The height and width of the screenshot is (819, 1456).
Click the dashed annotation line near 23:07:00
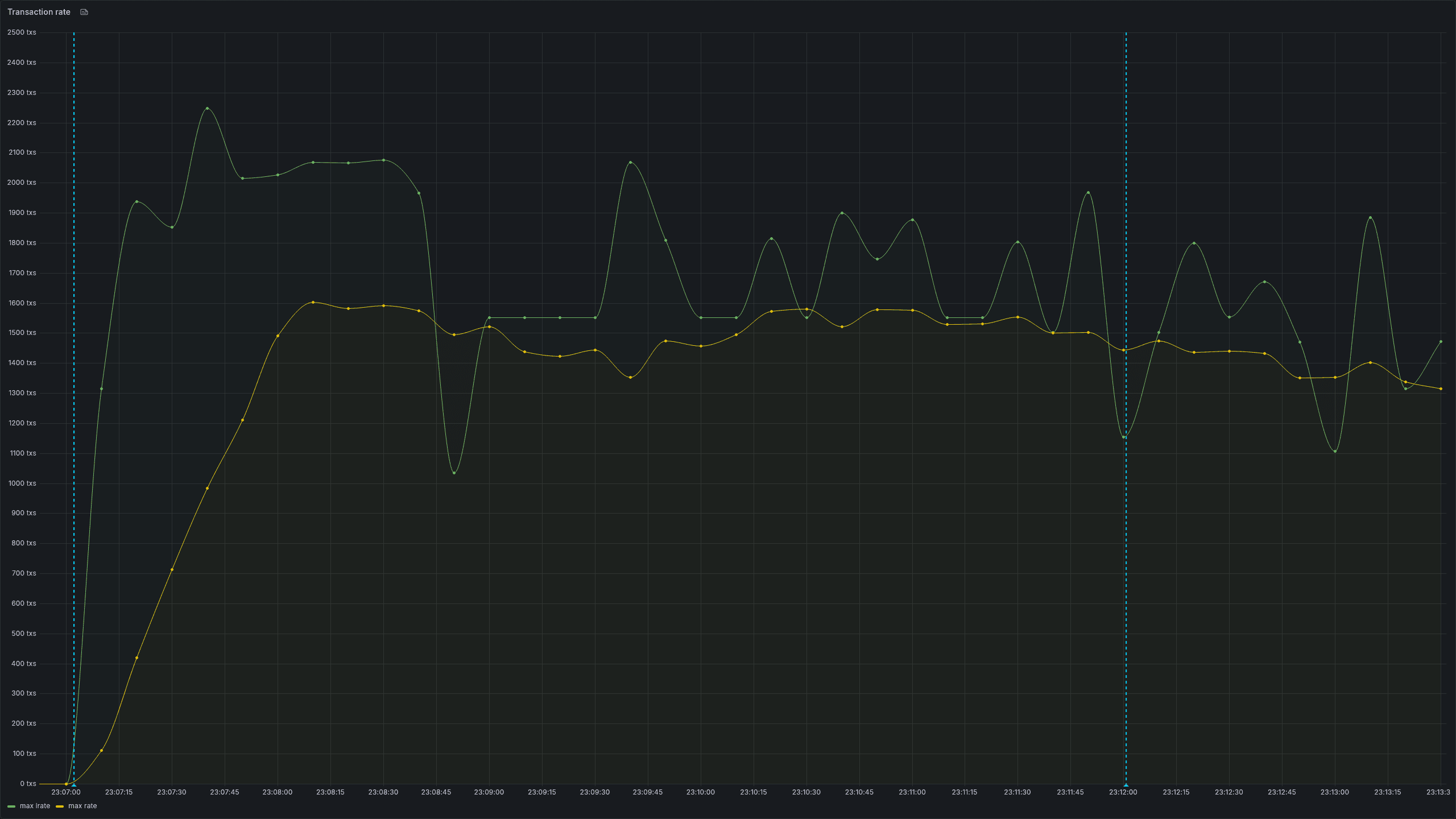click(x=73, y=398)
